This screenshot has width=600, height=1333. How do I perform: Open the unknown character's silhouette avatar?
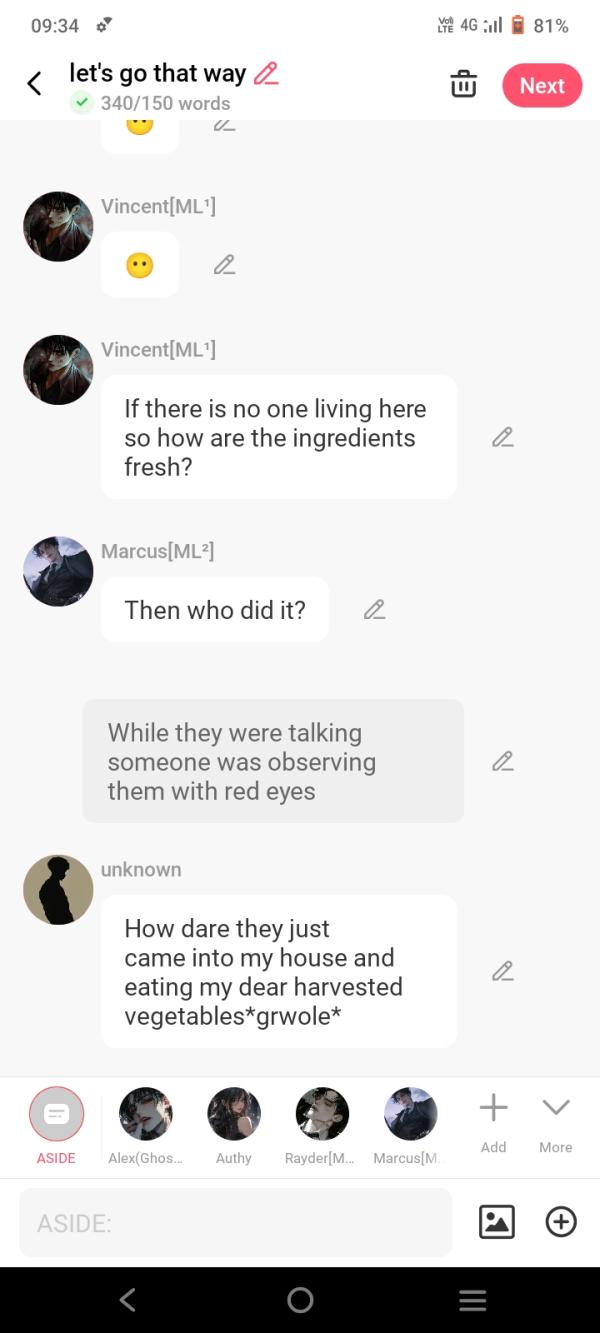pyautogui.click(x=58, y=890)
